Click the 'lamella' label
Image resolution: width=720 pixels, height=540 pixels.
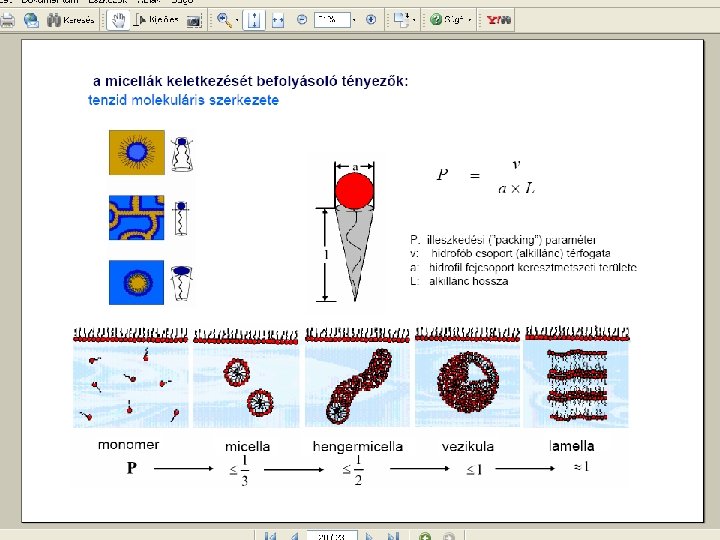click(x=572, y=446)
